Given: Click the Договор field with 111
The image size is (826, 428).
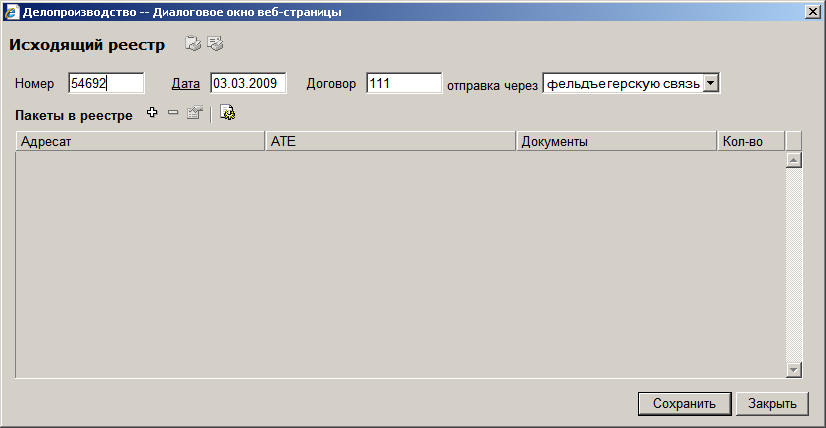Looking at the screenshot, I should [x=404, y=83].
